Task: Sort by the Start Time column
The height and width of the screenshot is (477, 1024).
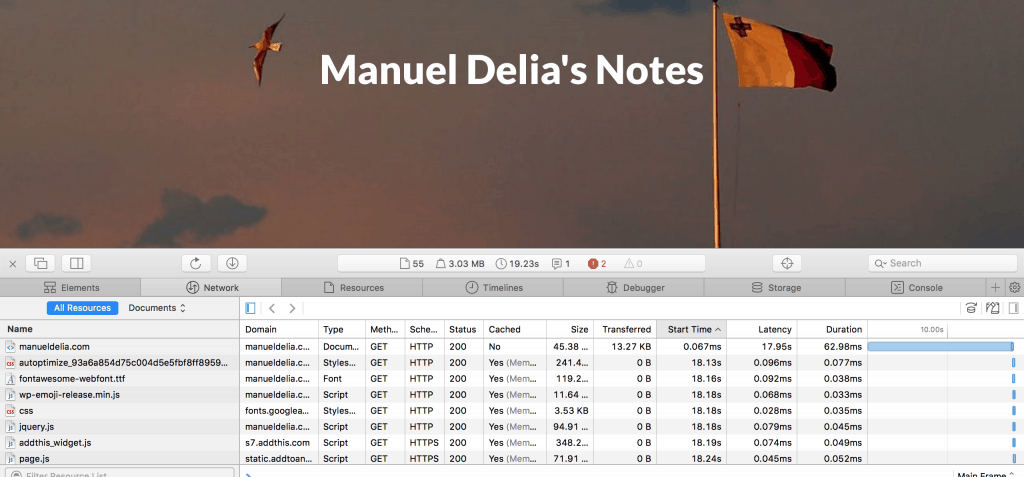Action: click(x=690, y=329)
